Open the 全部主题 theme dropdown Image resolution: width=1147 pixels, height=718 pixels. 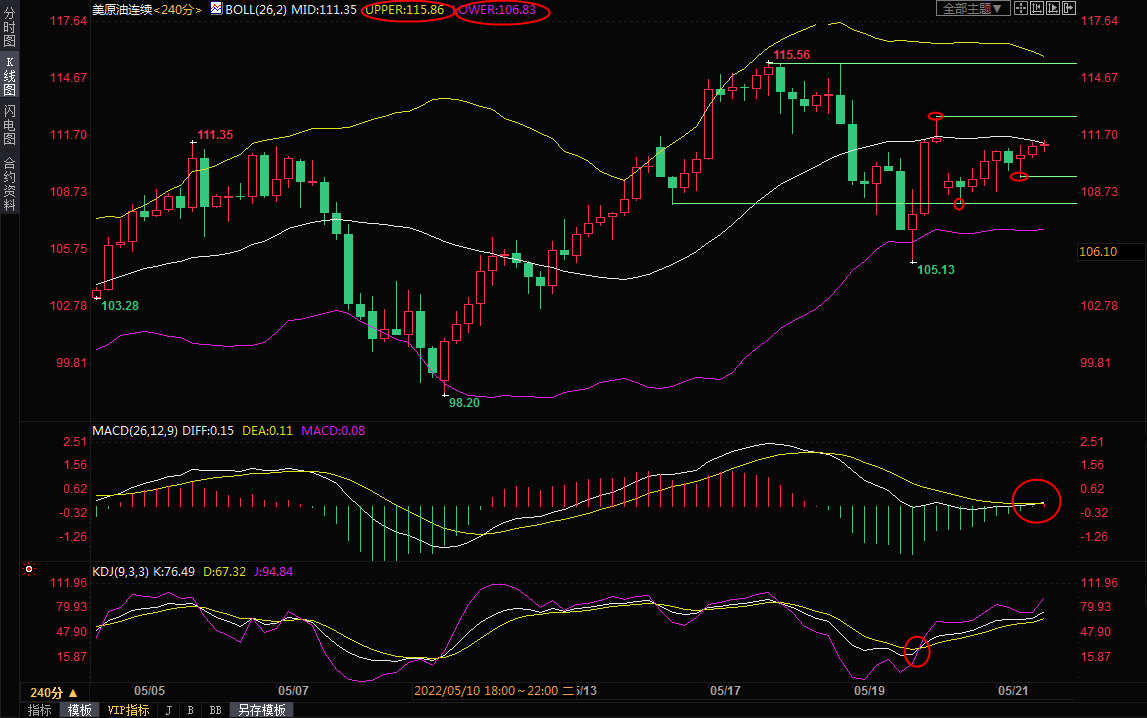tap(970, 9)
